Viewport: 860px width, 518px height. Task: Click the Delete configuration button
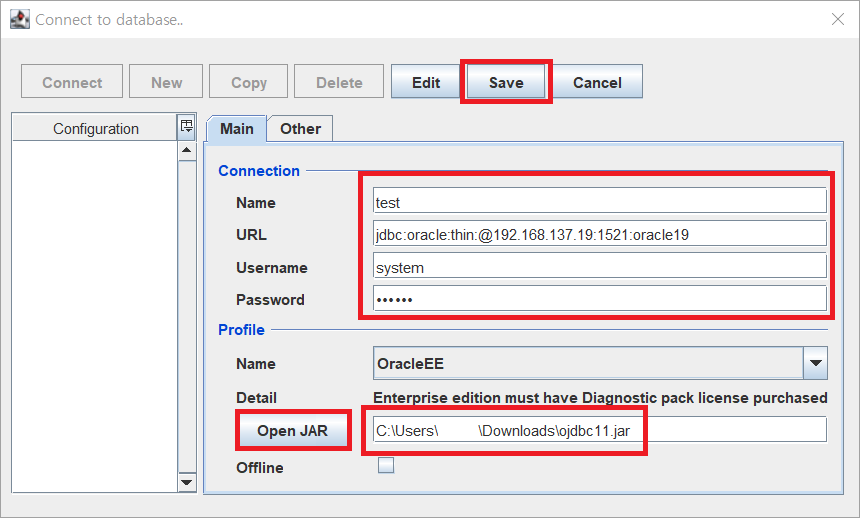coord(339,82)
